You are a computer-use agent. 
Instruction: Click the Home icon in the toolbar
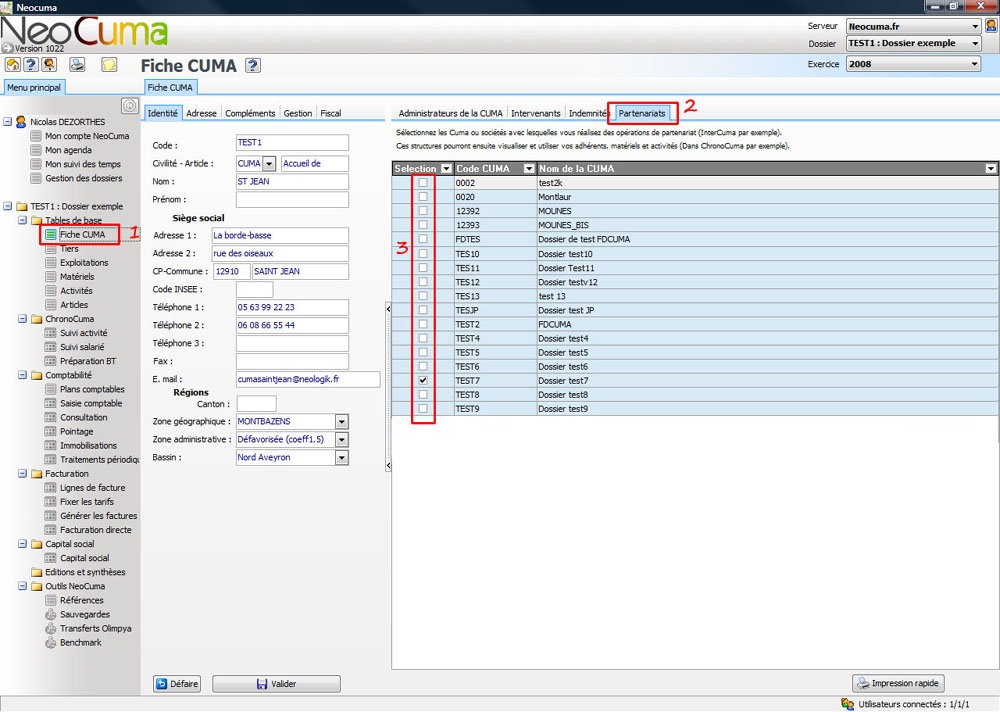12,64
